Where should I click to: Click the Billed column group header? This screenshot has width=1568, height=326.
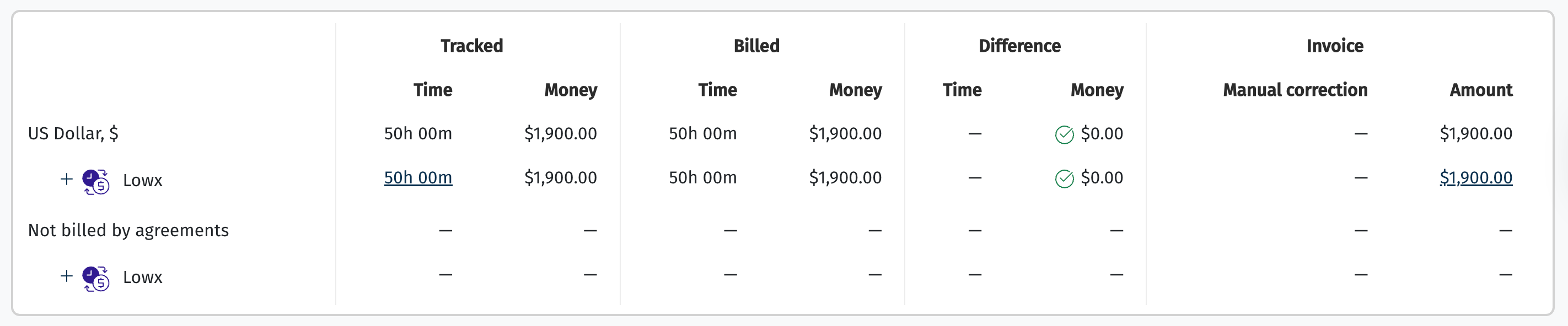click(756, 46)
